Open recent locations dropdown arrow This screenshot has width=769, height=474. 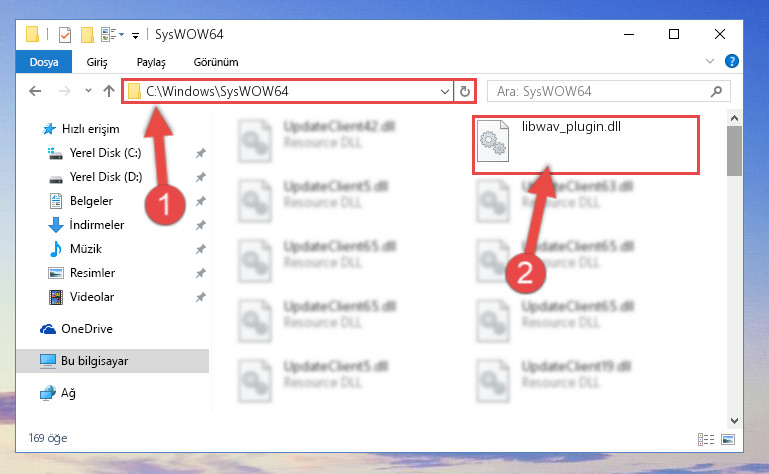[x=88, y=91]
